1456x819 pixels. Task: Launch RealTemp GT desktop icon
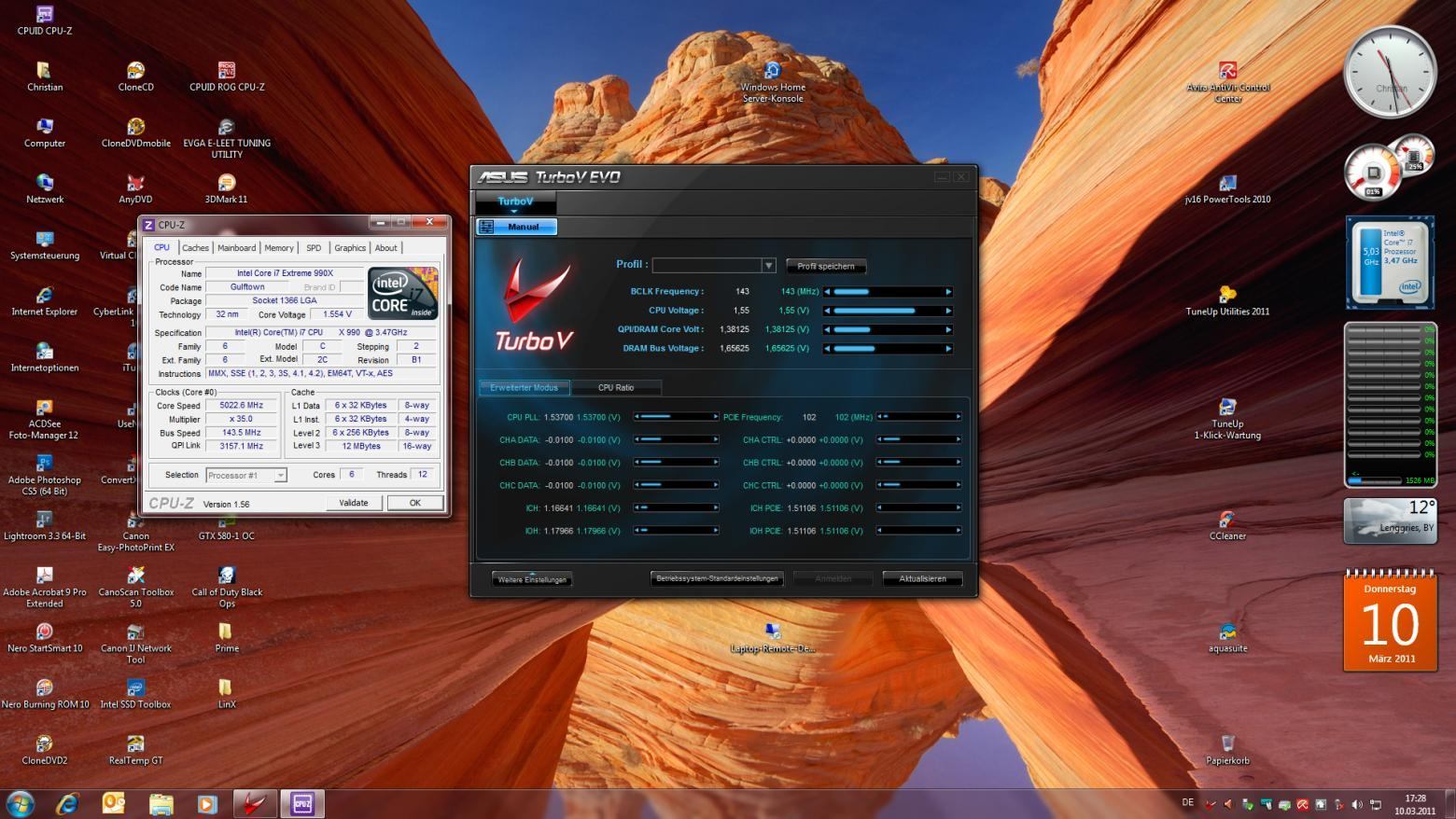click(x=135, y=750)
